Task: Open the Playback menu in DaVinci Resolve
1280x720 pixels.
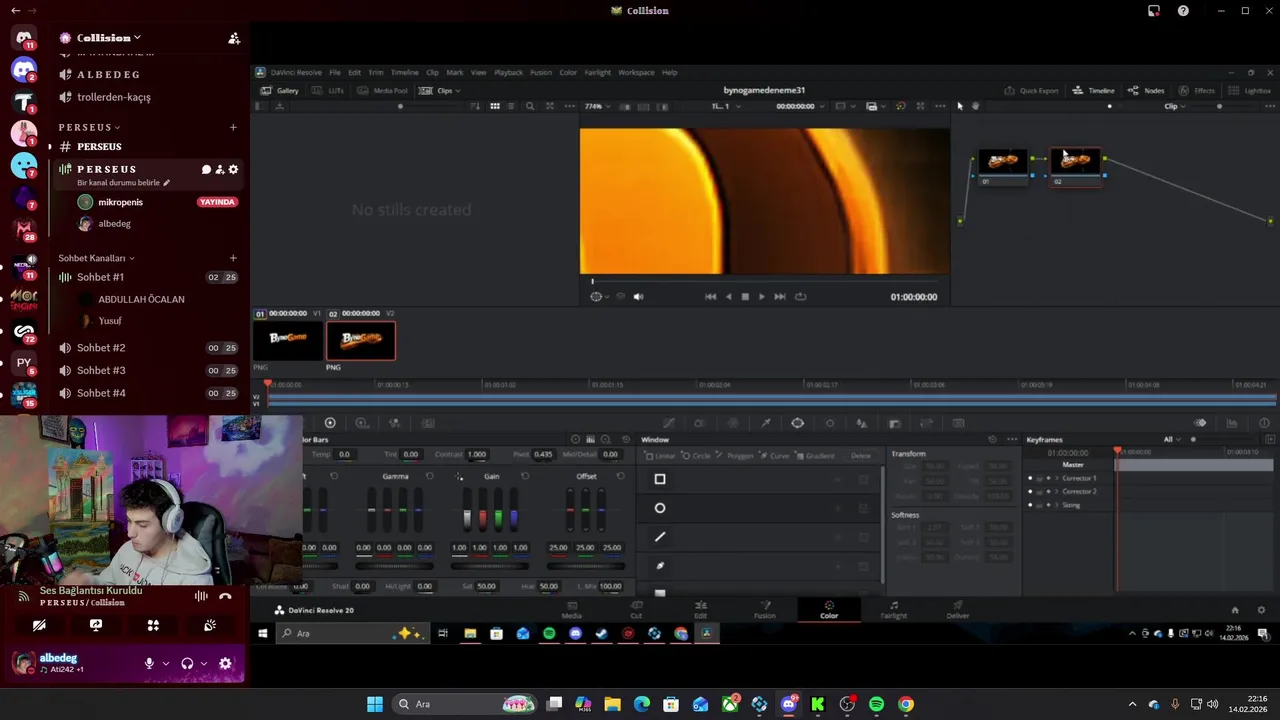Action: tap(508, 72)
